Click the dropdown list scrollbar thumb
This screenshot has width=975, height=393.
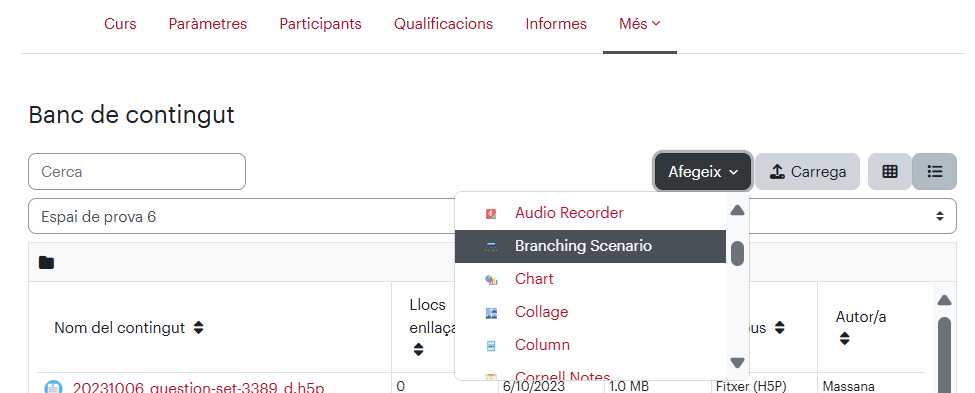737,253
